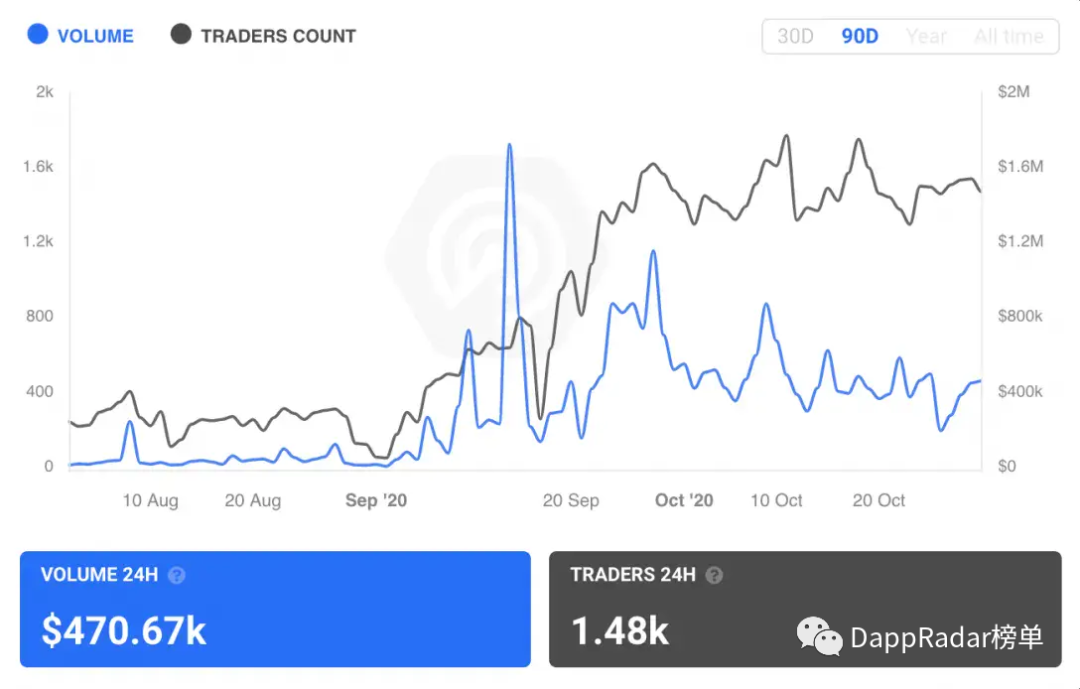Select the 90D time range
The image size is (1080, 689).
click(x=859, y=36)
